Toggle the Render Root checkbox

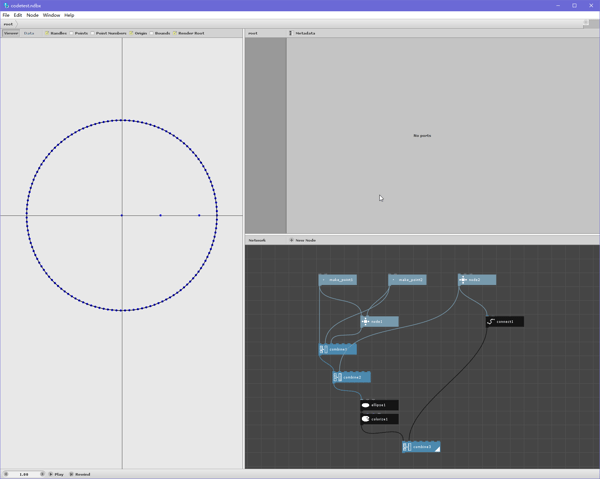pyautogui.click(x=175, y=33)
